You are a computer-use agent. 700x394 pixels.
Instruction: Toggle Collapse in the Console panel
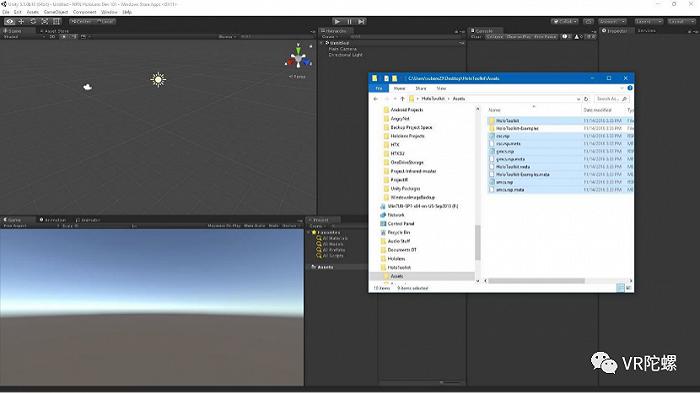coord(495,37)
